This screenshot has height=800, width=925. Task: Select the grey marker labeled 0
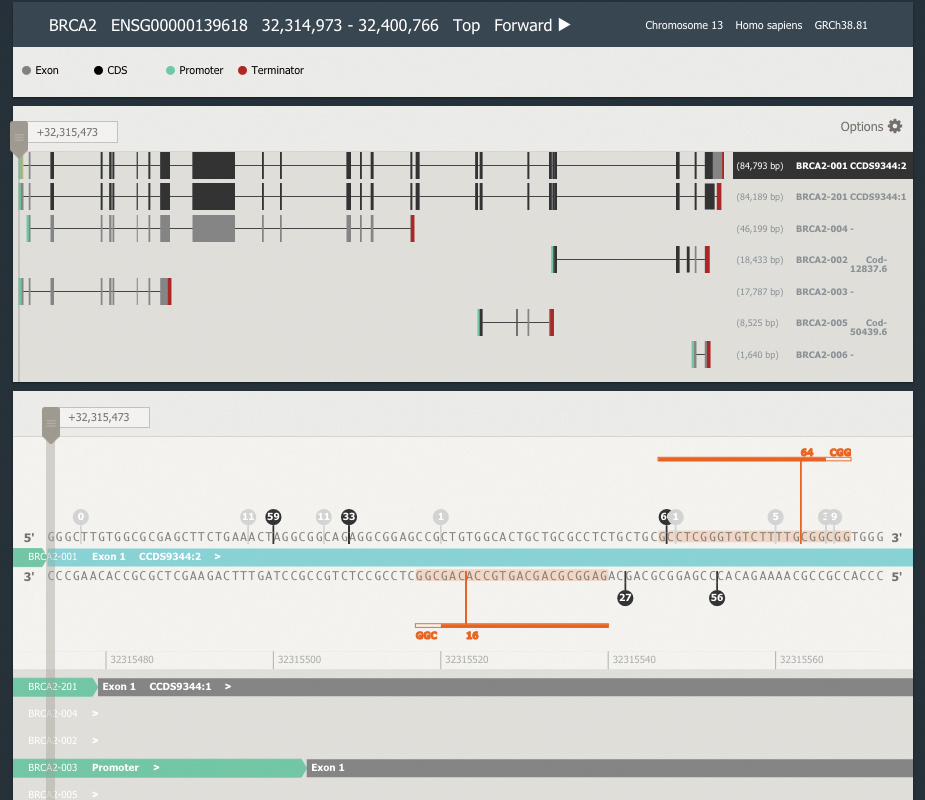click(x=81, y=517)
